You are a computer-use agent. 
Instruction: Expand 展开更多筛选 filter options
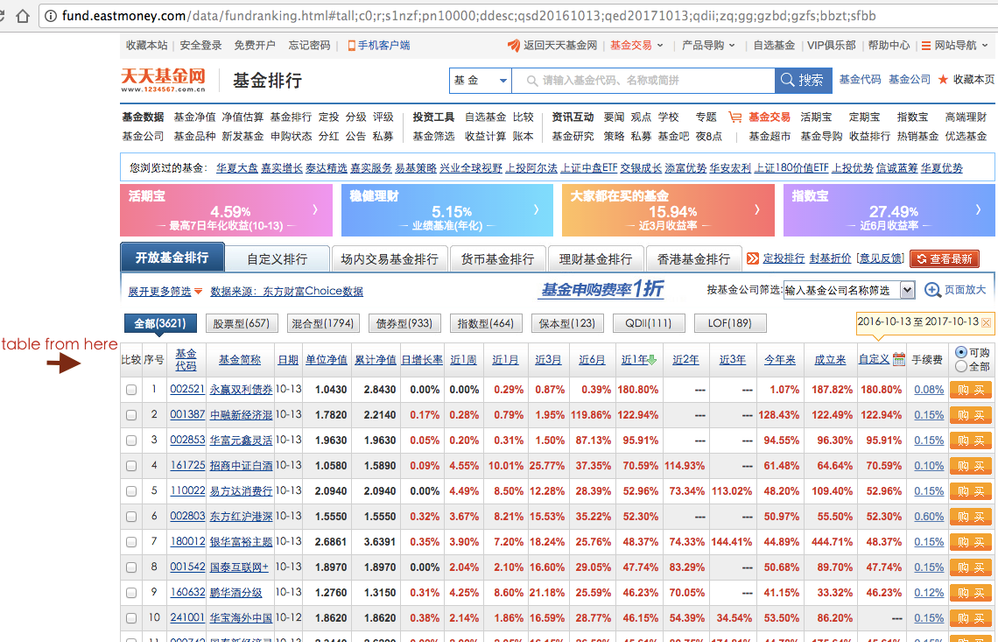[165, 291]
